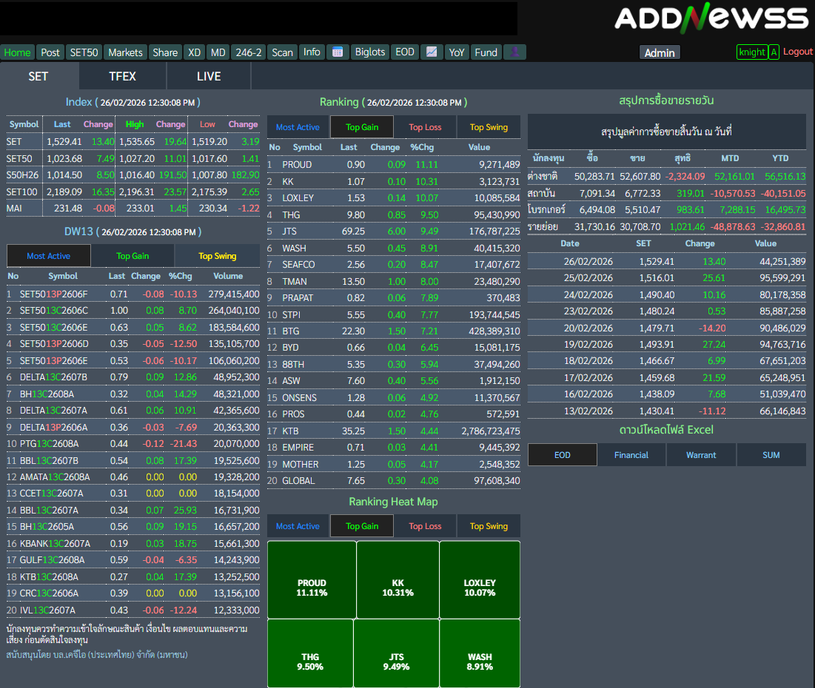Select Top Swing in the DW13 panel

217,256
